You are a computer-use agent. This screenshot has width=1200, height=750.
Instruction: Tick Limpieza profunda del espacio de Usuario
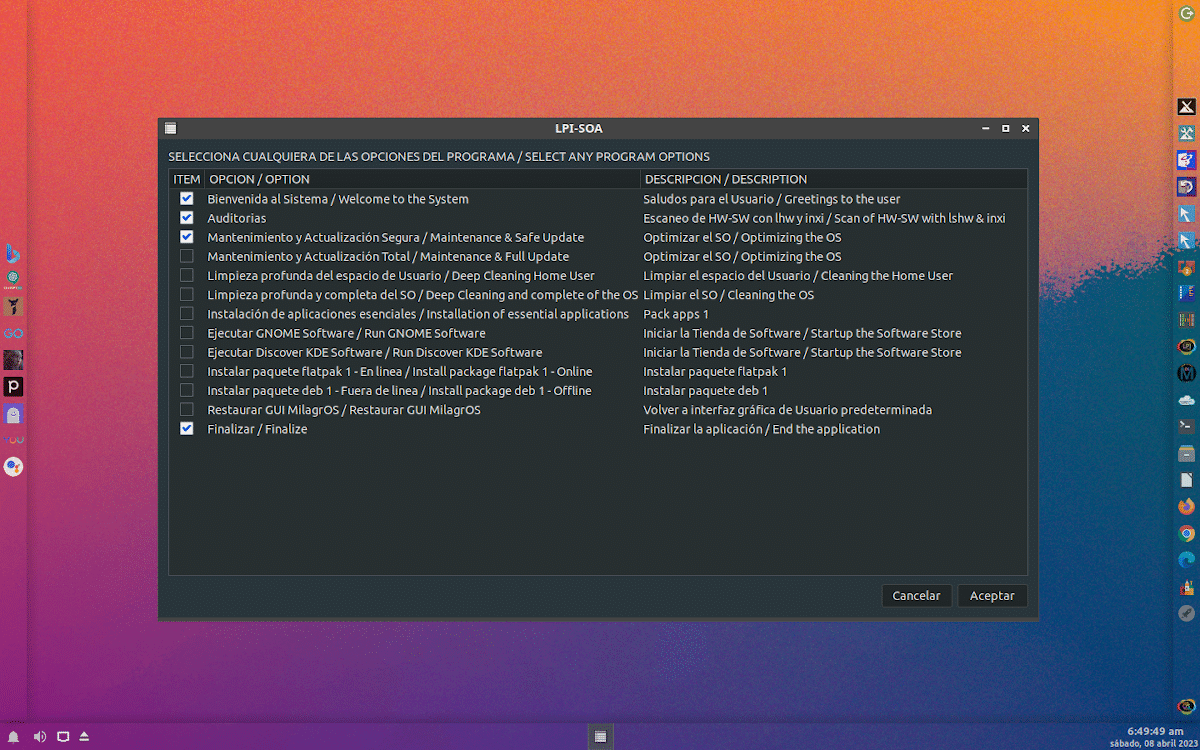click(x=187, y=275)
